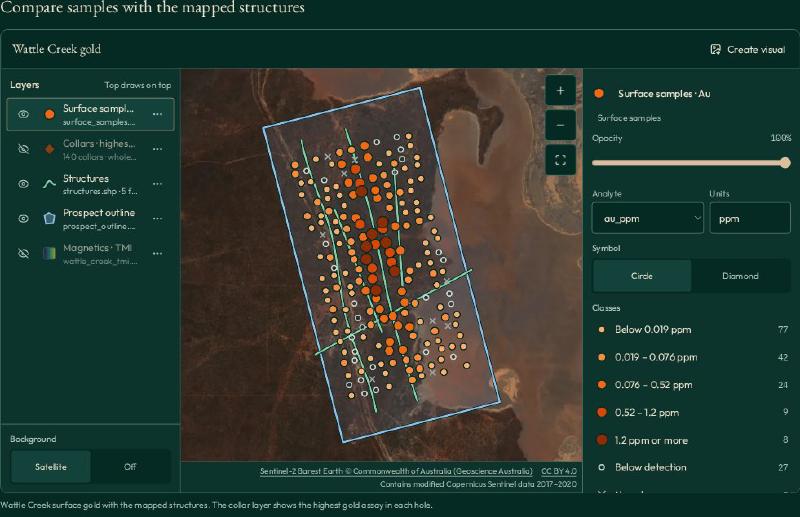Click the 0.076 – 0.52 ppm class swatch
Image resolution: width=800 pixels, height=517 pixels.
click(x=602, y=385)
